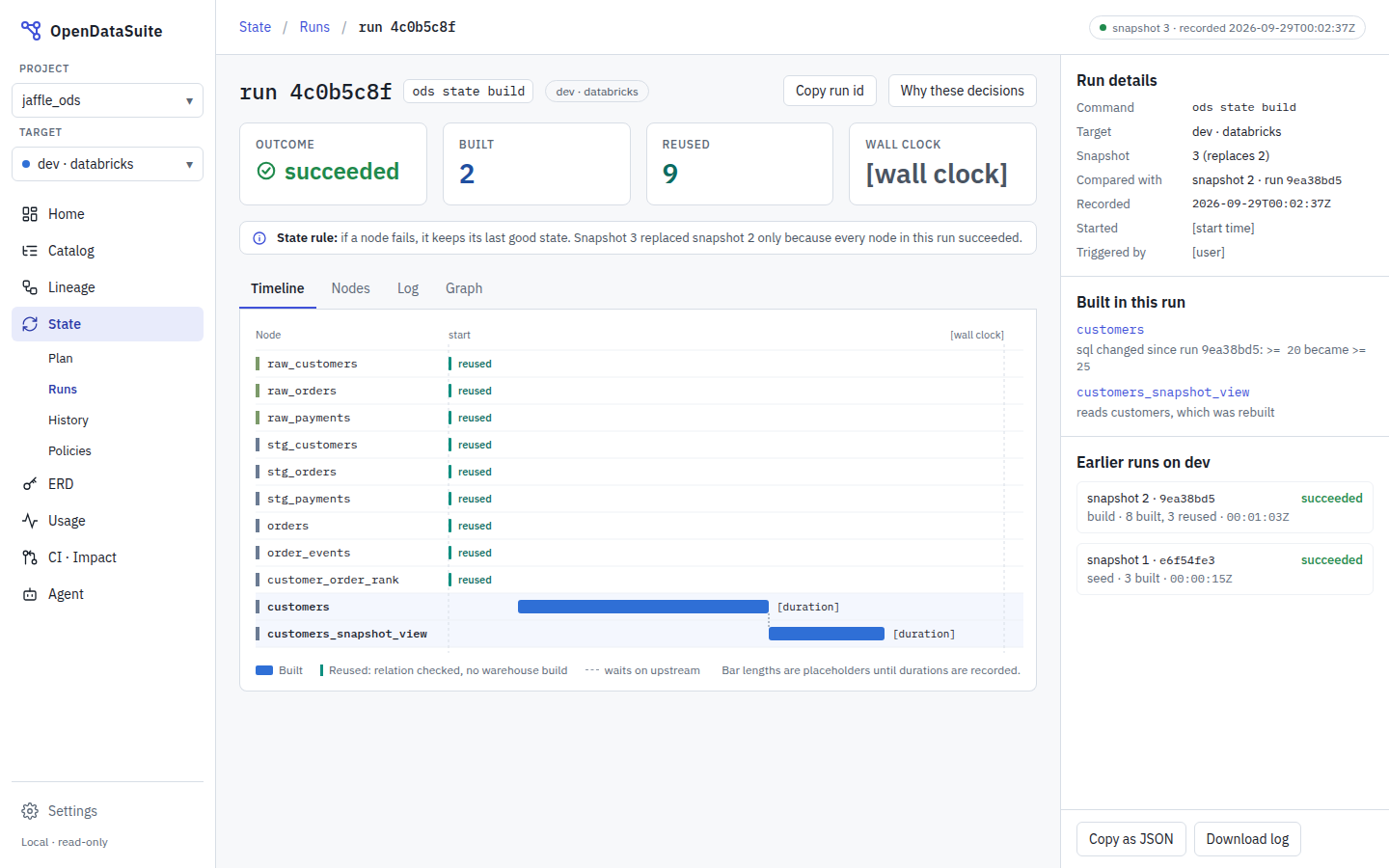Switch to the Graph tab
The width and height of the screenshot is (1389, 868).
pyautogui.click(x=464, y=288)
